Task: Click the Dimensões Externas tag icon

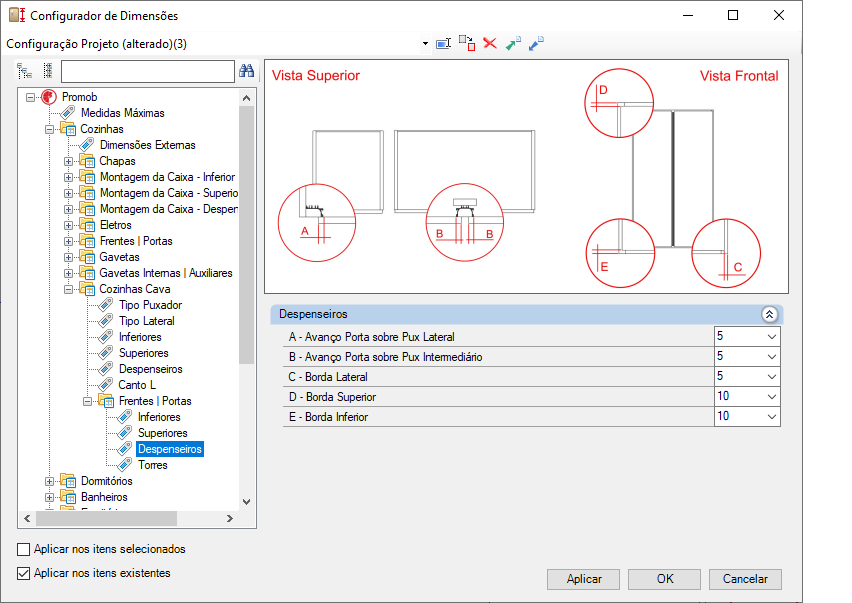Action: click(87, 145)
